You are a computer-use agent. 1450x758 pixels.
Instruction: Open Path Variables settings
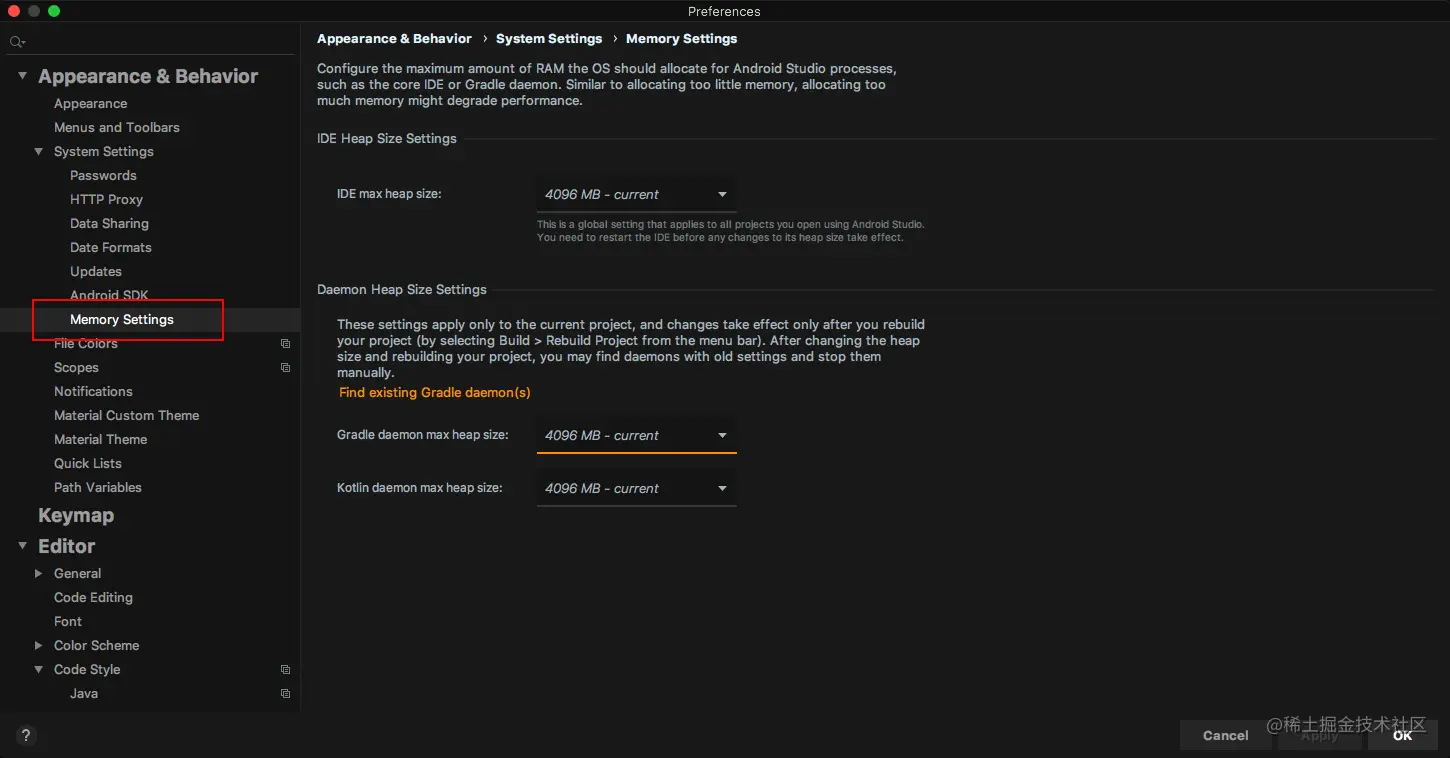pos(98,487)
